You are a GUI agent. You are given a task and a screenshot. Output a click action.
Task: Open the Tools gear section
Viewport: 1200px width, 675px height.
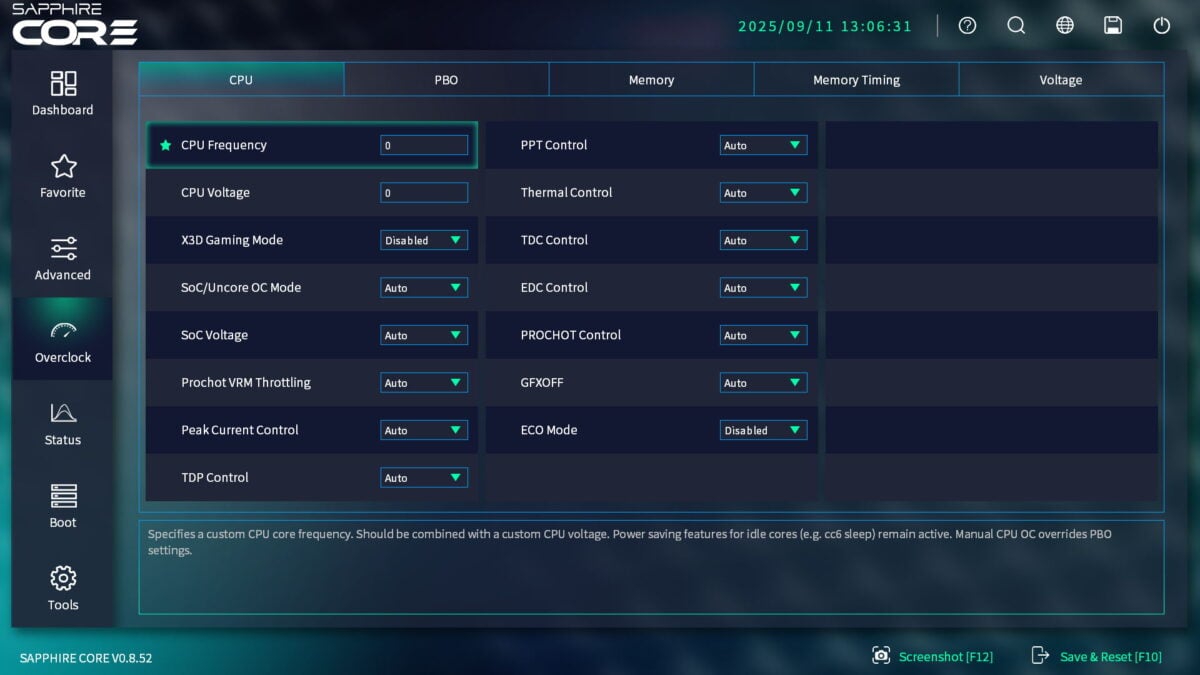click(62, 588)
